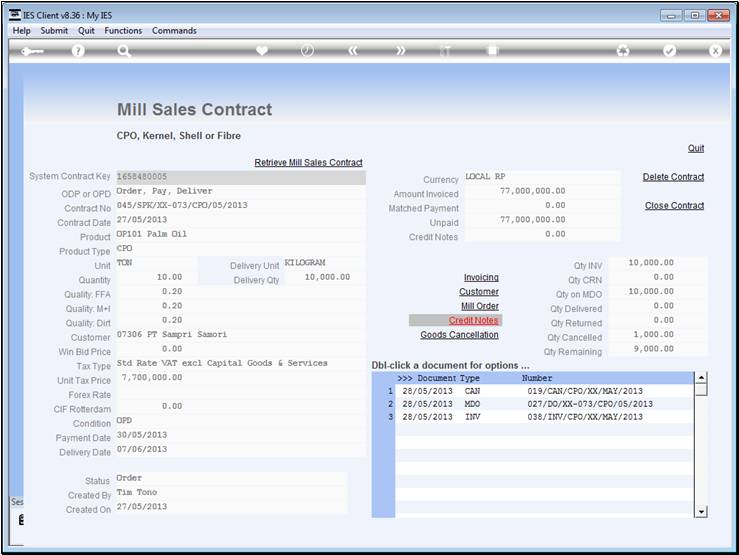
Task: Click the Delivery Date field 07/06/2013
Action: click(x=241, y=449)
